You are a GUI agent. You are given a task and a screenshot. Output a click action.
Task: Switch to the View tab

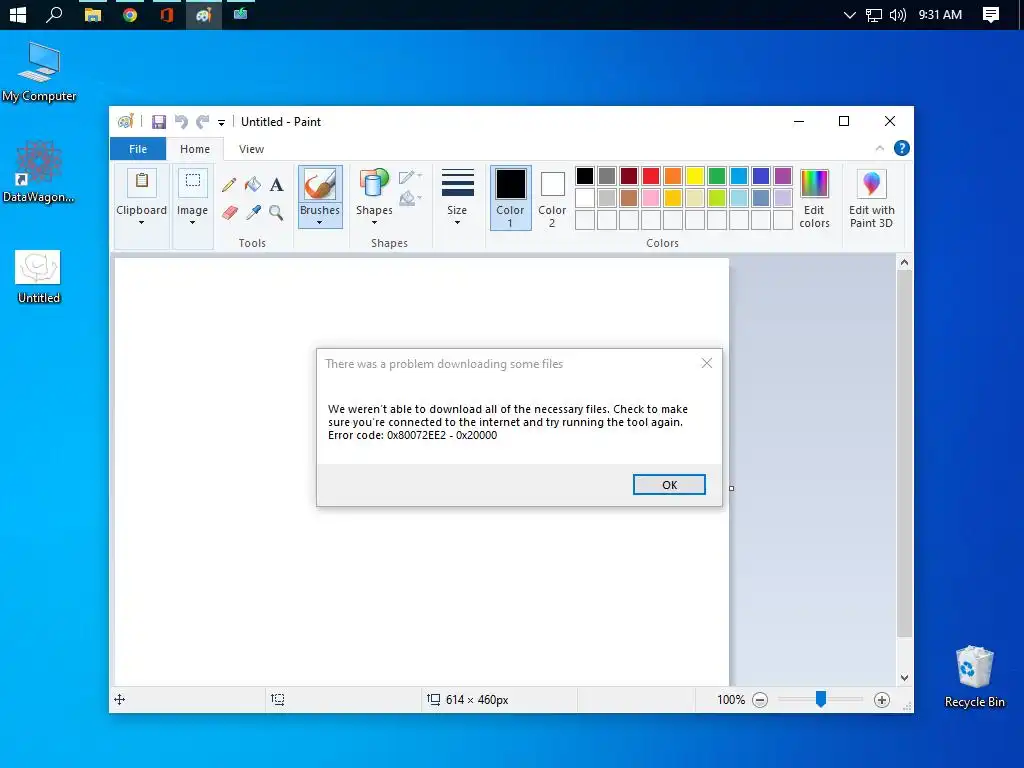(251, 149)
